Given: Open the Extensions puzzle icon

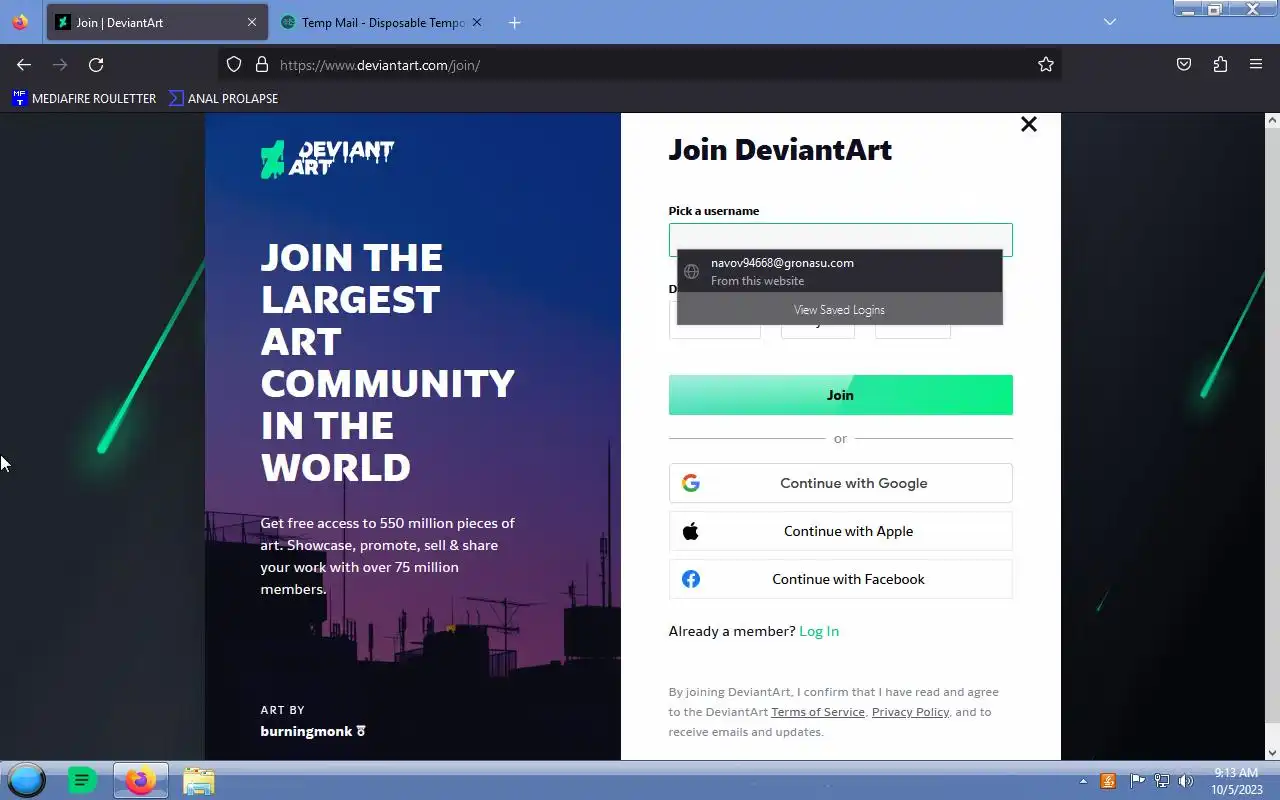Looking at the screenshot, I should click(x=1220, y=65).
